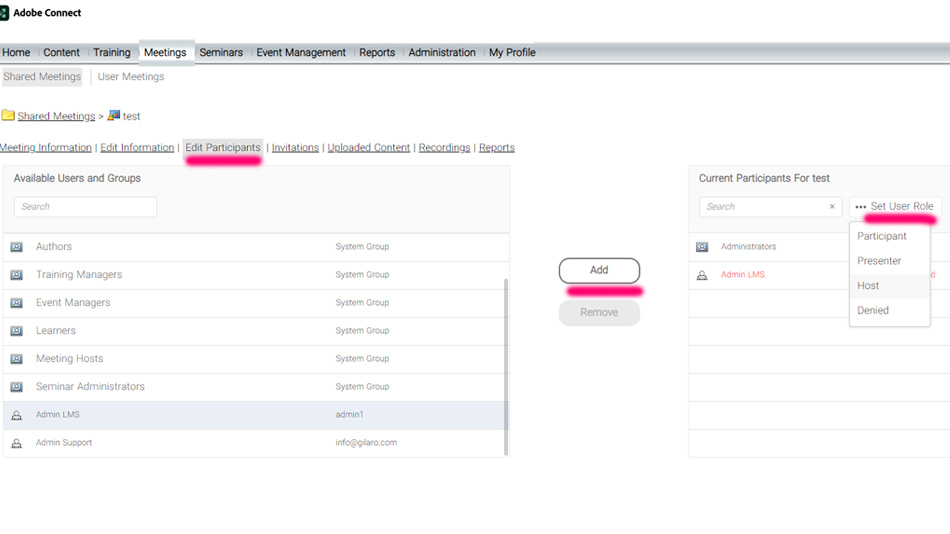
Task: Click the group icon beside Learners
Action: [x=16, y=331]
